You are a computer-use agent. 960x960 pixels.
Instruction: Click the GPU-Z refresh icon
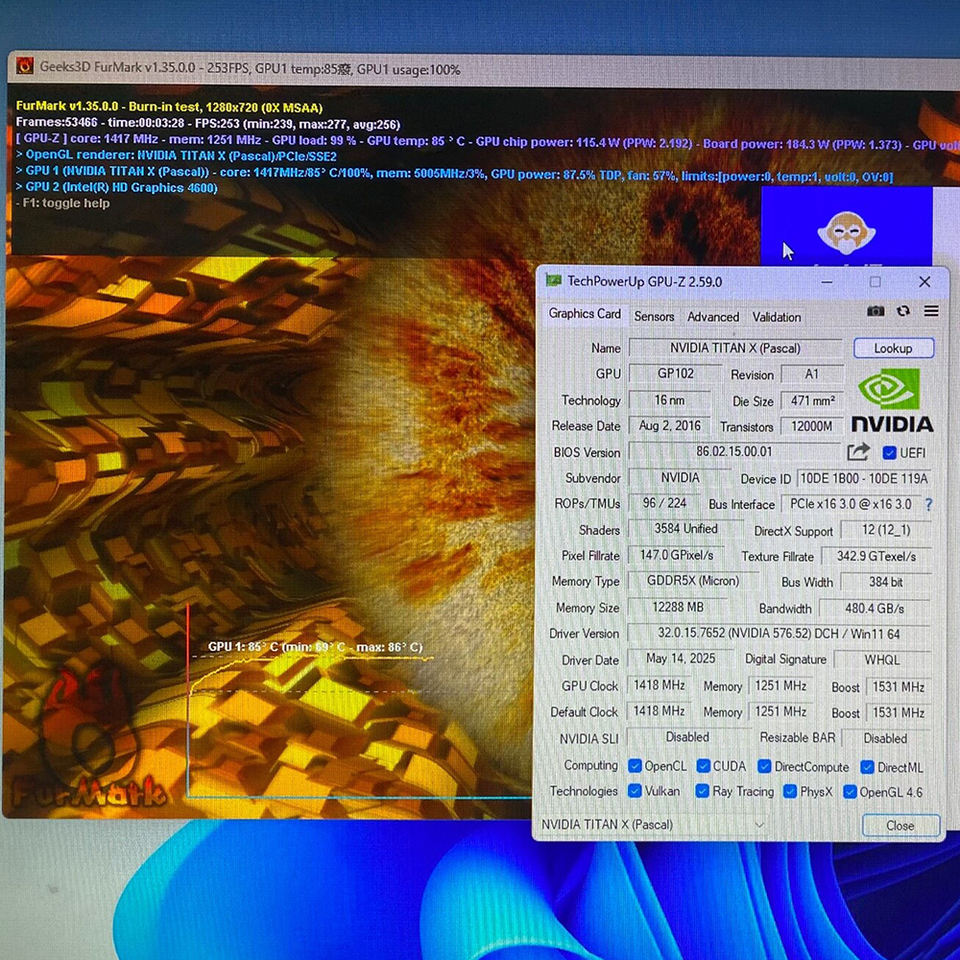pyautogui.click(x=903, y=311)
